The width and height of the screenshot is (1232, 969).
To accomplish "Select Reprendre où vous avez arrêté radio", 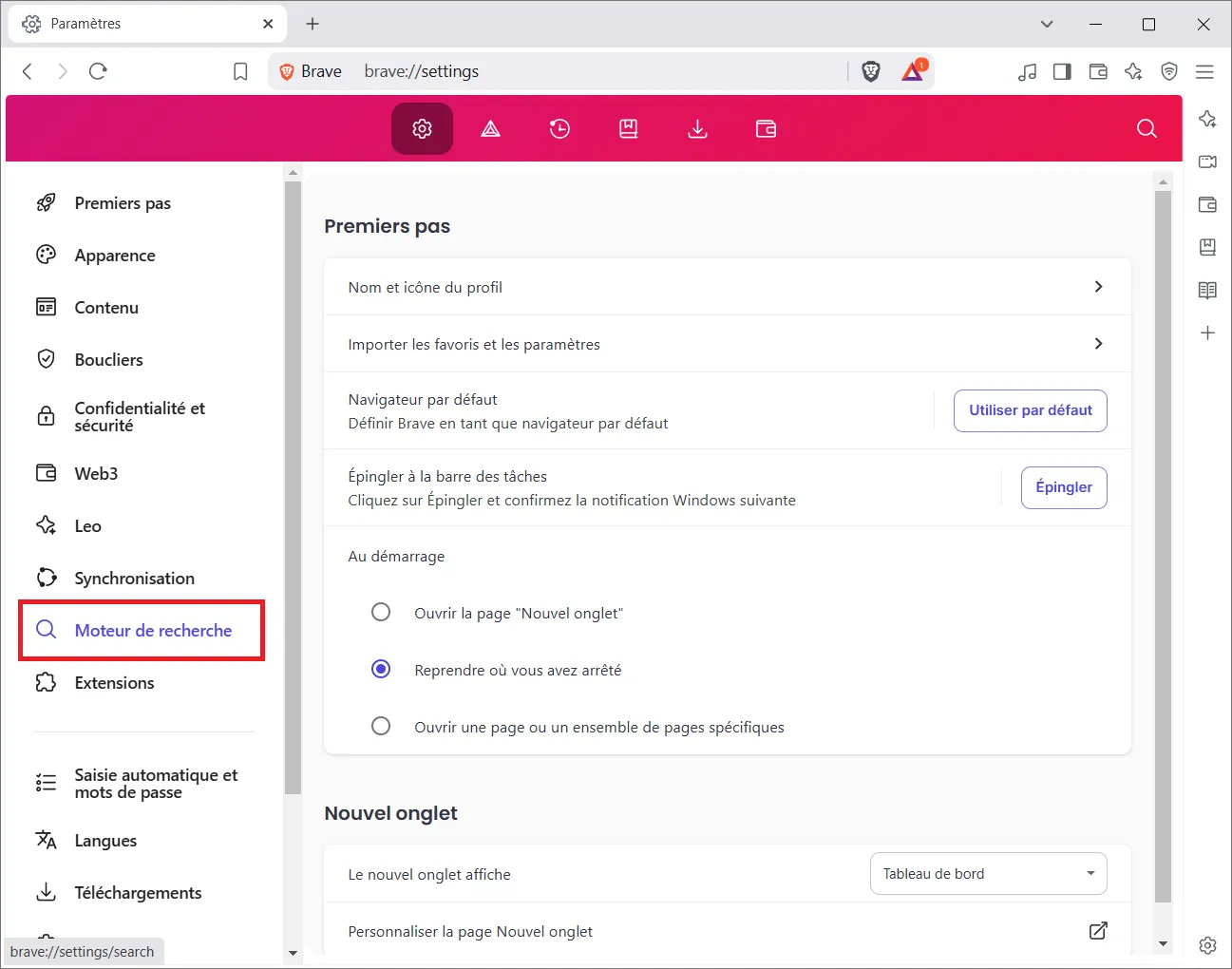I will [381, 669].
